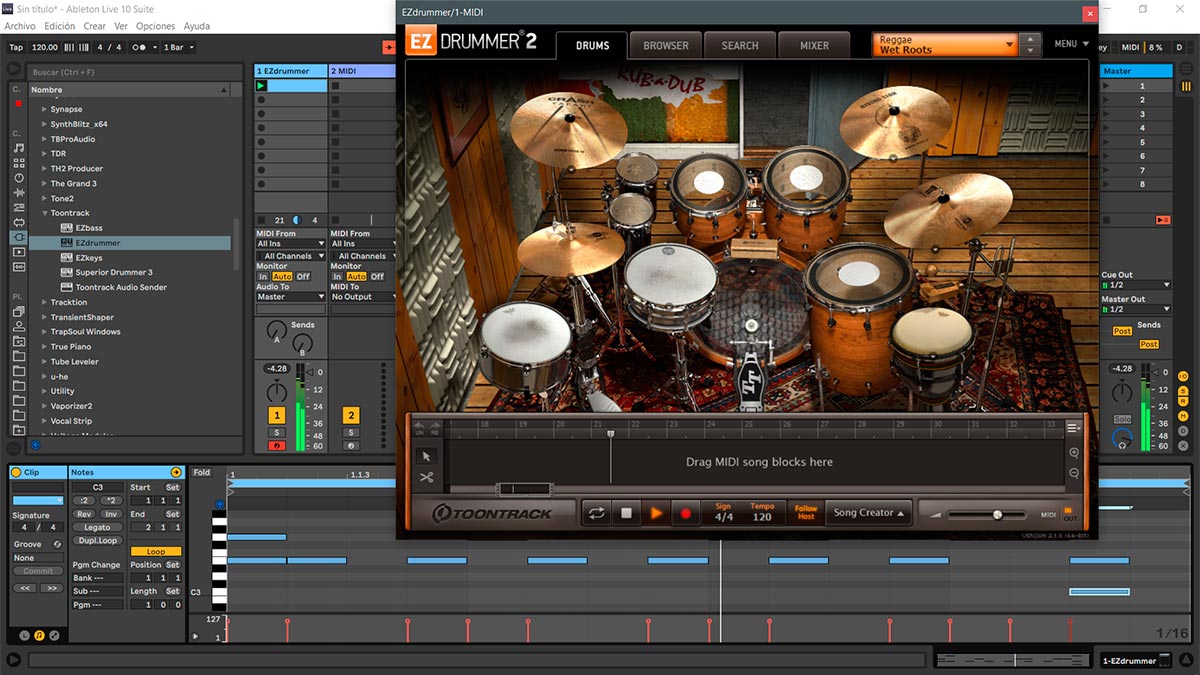Toggle the Loop switch in Notes panel
The image size is (1200, 675).
(x=156, y=552)
